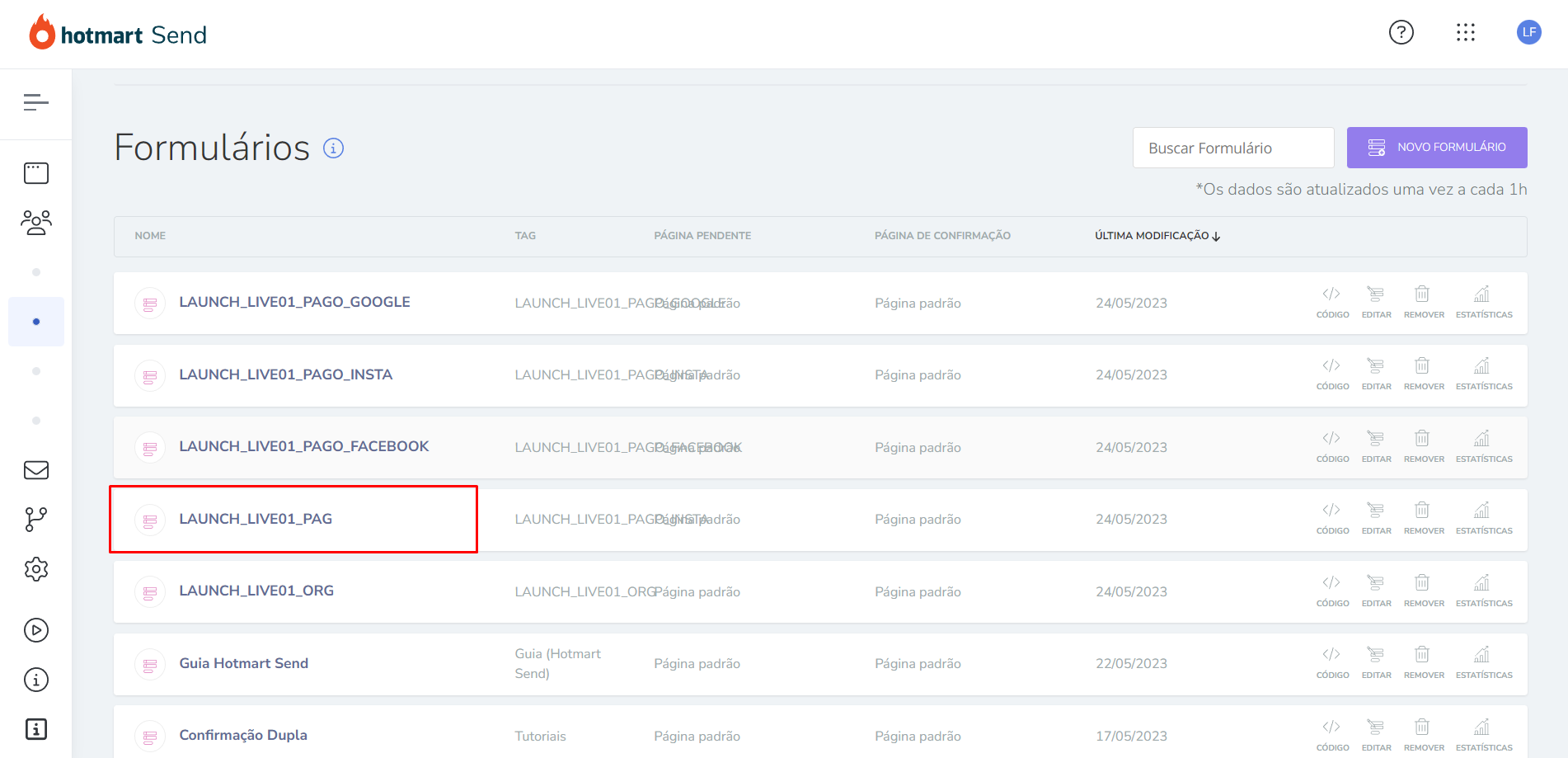The height and width of the screenshot is (758, 1568).
Task: Focus the Buscar Formulário search field
Action: tap(1233, 148)
